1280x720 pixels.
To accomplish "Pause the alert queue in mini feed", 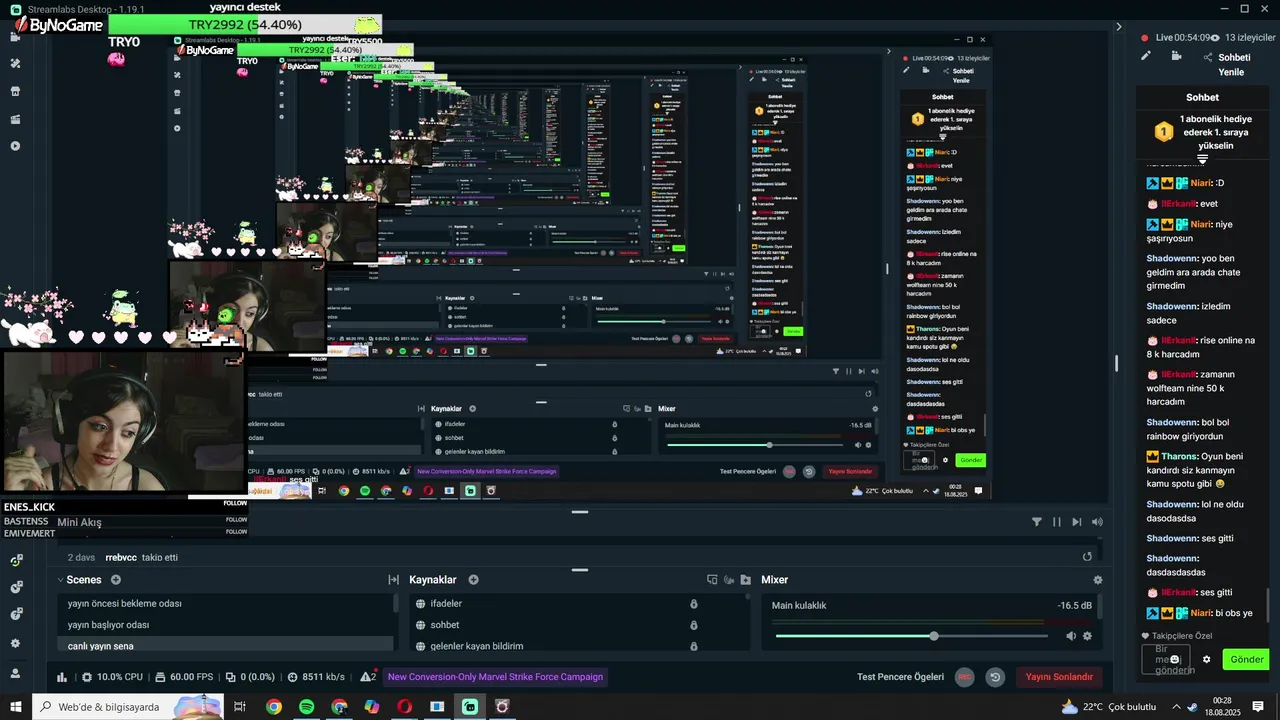I will pos(1057,522).
